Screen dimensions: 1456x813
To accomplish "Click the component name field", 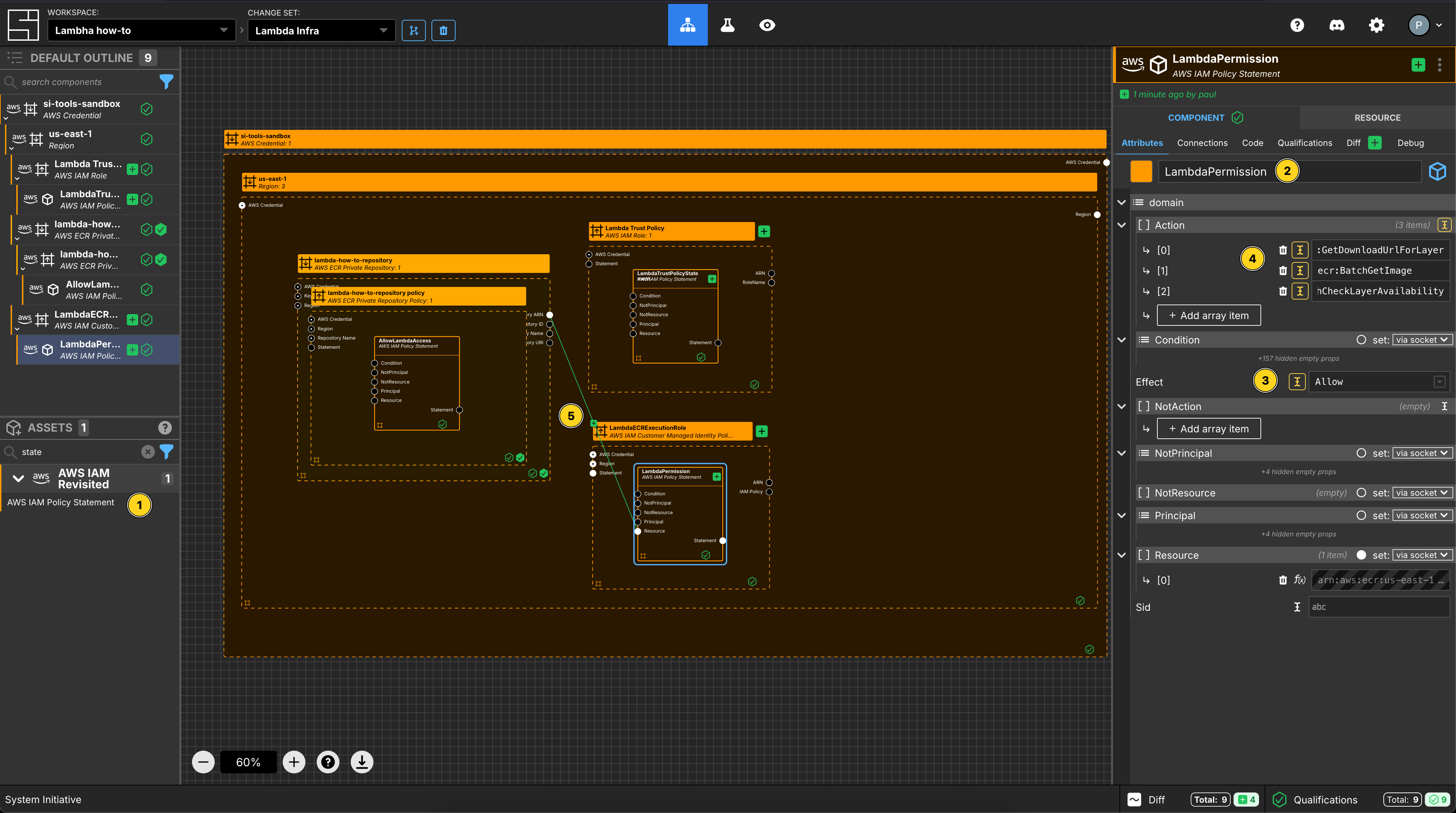I will [1290, 171].
